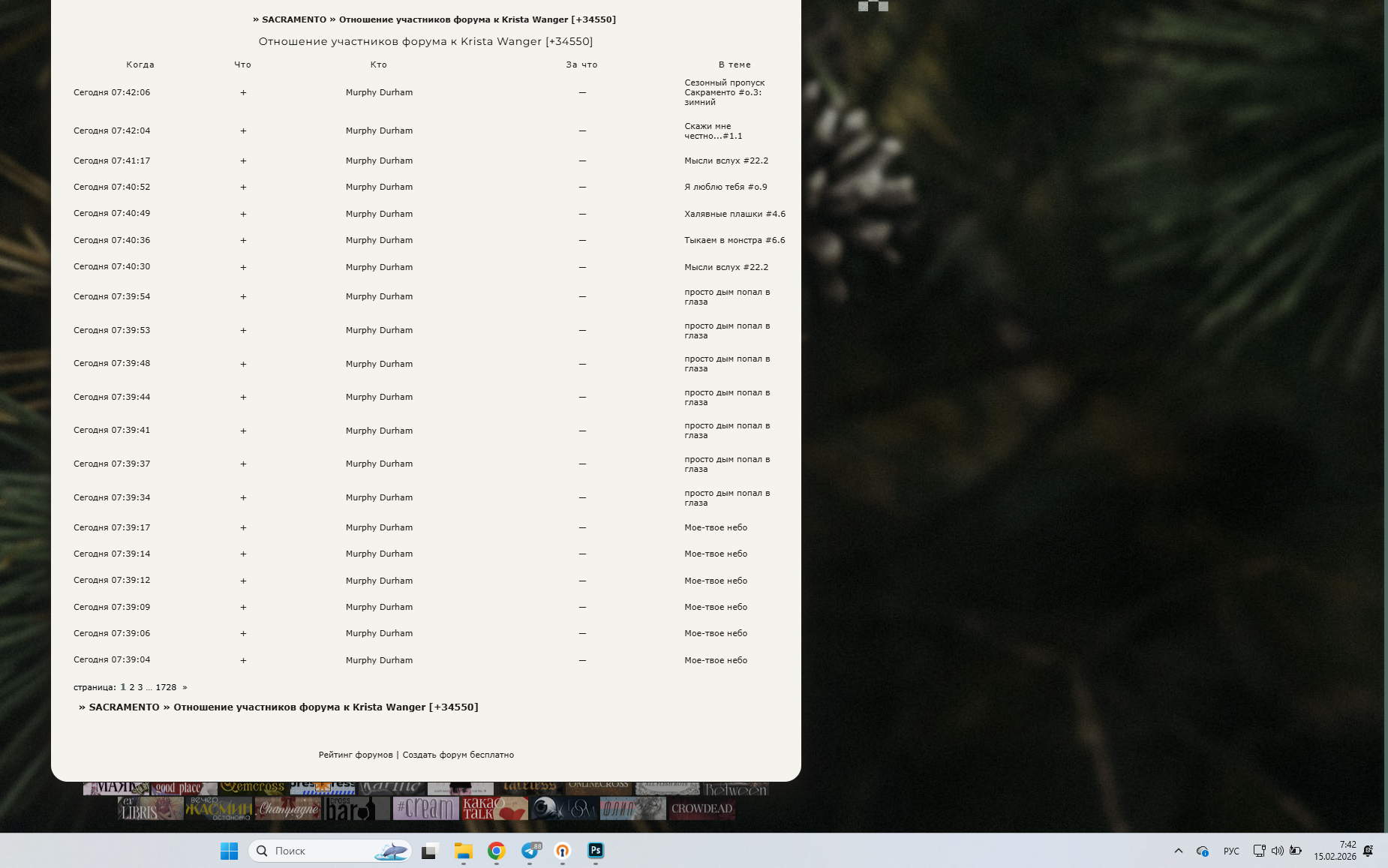Image resolution: width=1388 pixels, height=868 pixels.
Task: Open the CROWDEAD partner banner
Action: pos(702,809)
